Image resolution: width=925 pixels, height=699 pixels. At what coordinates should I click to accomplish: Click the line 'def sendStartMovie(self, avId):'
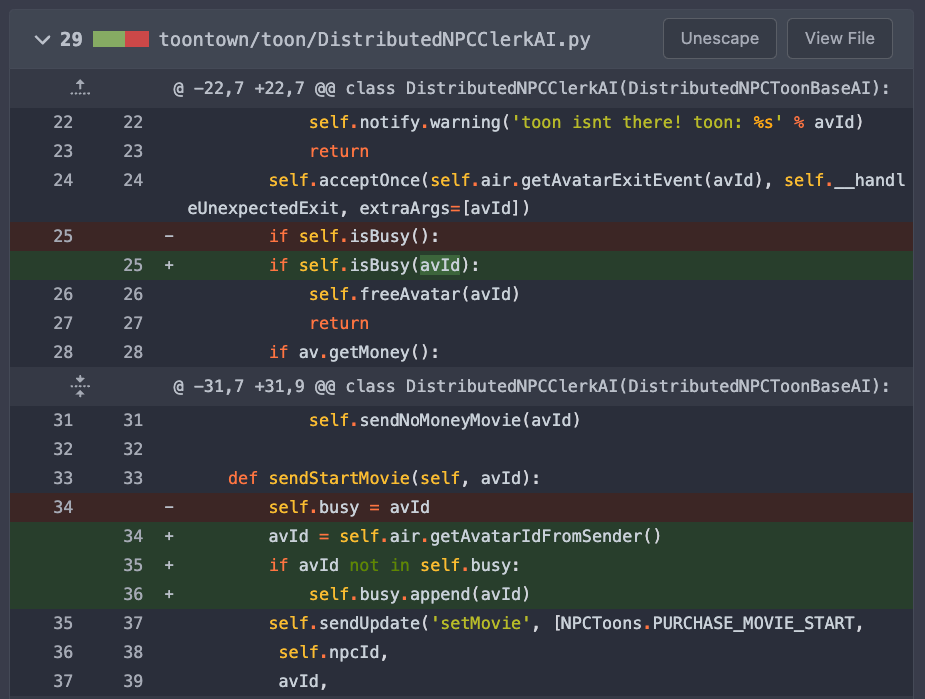pos(384,478)
